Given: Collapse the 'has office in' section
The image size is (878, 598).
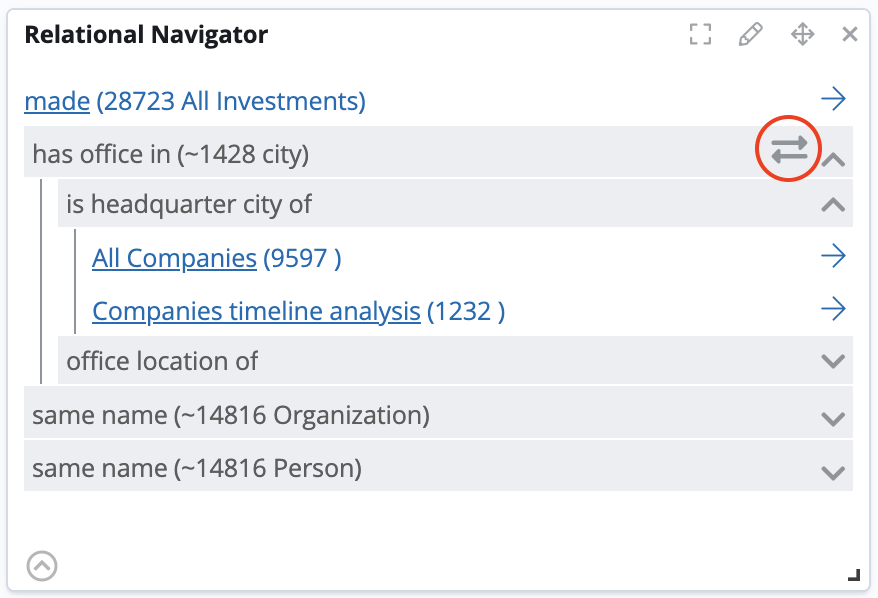Looking at the screenshot, I should click(833, 158).
